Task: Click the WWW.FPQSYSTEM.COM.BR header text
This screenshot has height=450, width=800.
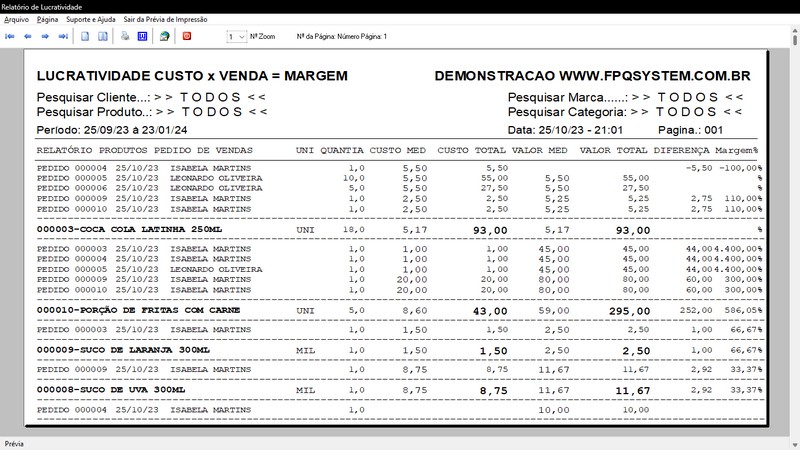Action: coord(655,76)
